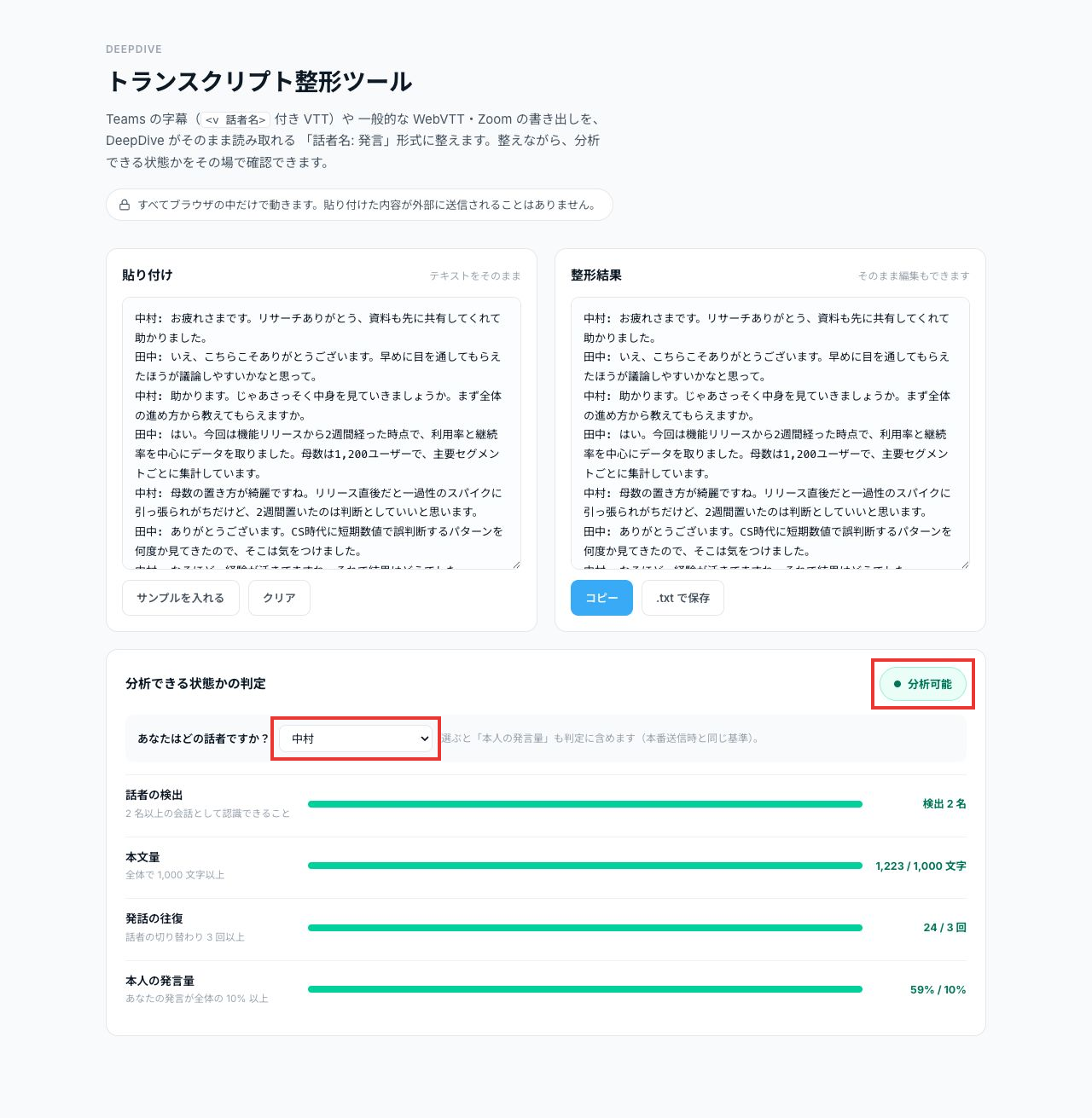Image resolution: width=1092 pixels, height=1118 pixels.
Task: Click the 全体で 1,000 文字以上 description
Action: [x=175, y=875]
